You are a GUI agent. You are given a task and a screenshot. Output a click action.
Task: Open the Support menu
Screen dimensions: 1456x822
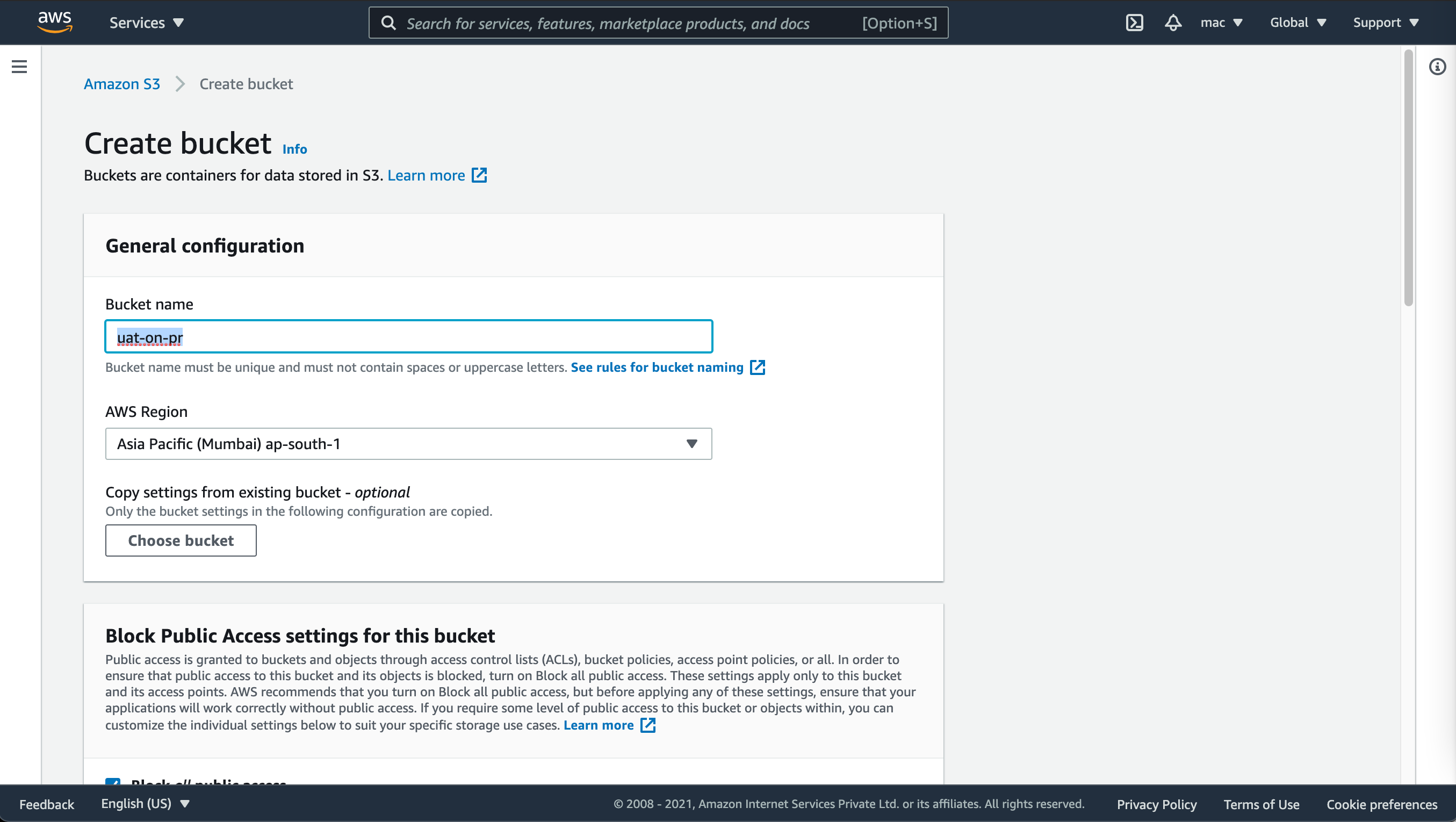pos(1385,23)
